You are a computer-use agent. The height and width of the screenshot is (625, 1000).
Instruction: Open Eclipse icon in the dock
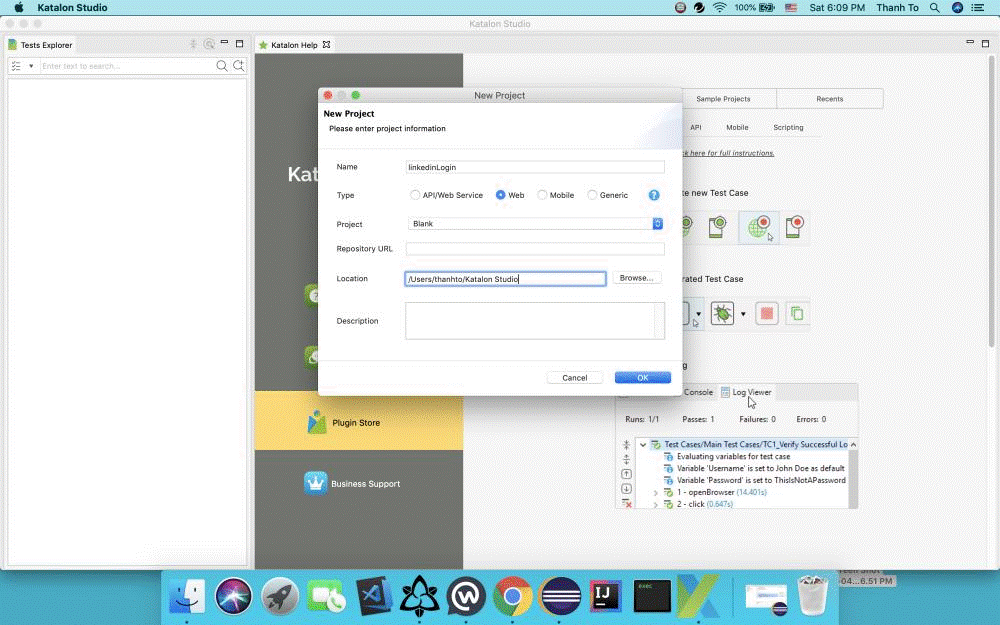point(559,596)
